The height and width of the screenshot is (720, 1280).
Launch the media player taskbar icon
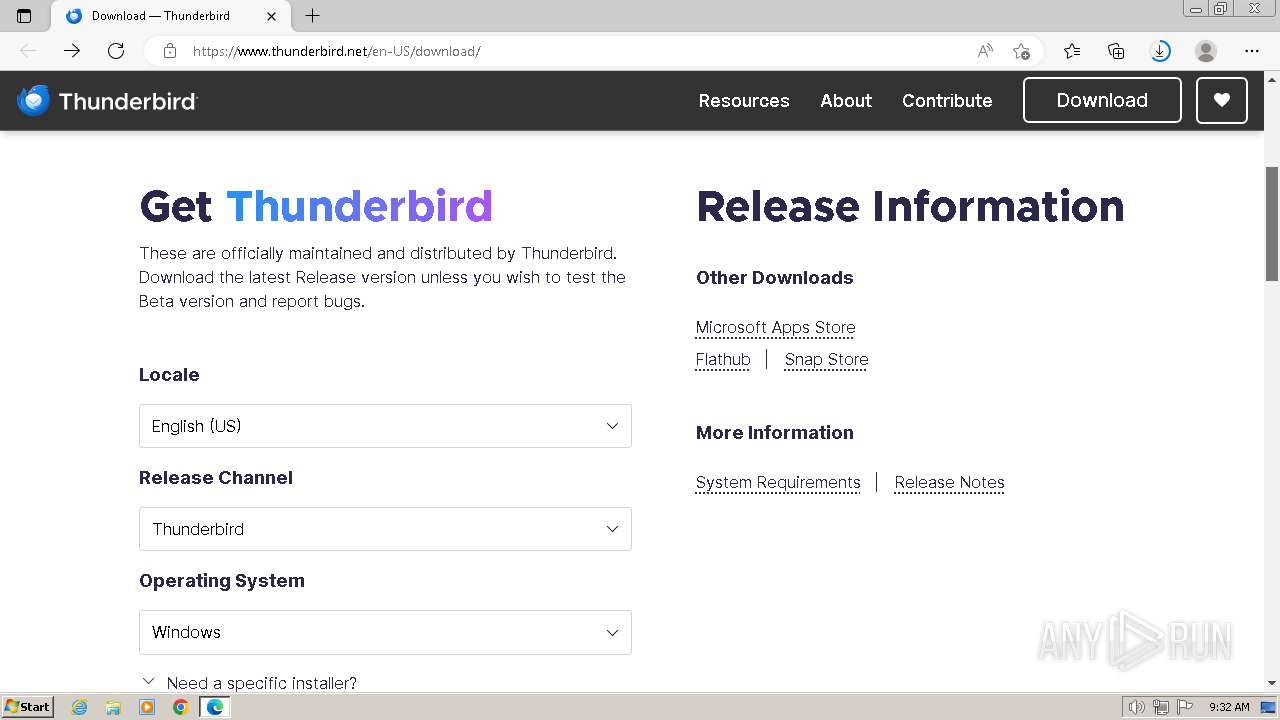tap(147, 707)
